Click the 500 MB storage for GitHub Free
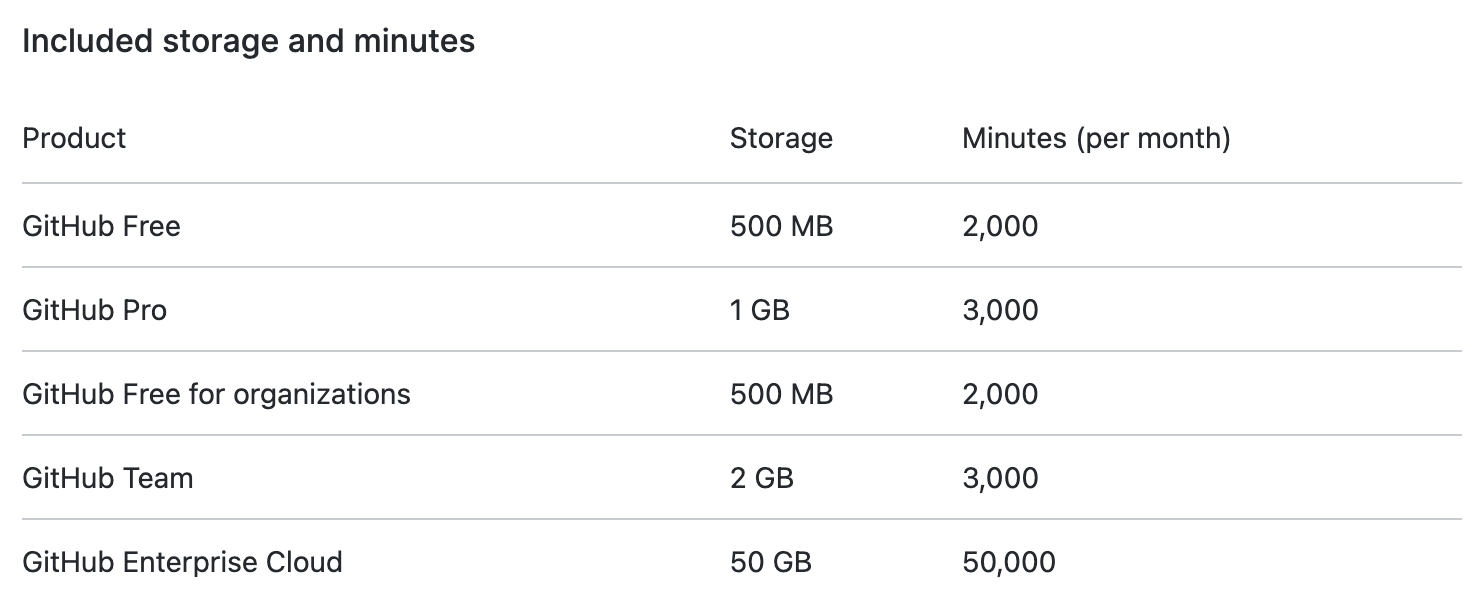Screen dimensions: 1482x608 pyautogui.click(x=780, y=226)
